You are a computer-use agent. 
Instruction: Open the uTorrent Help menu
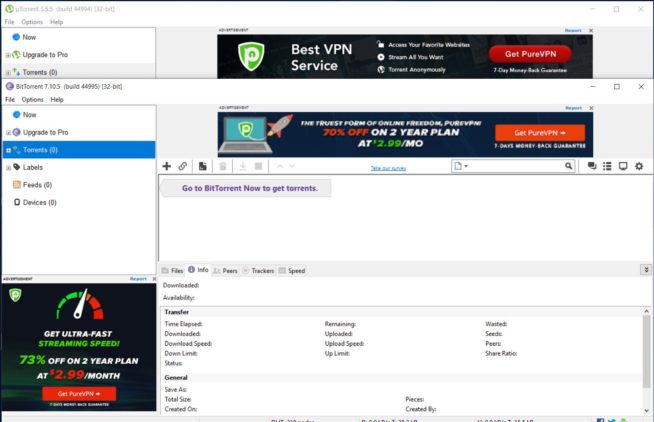click(56, 22)
